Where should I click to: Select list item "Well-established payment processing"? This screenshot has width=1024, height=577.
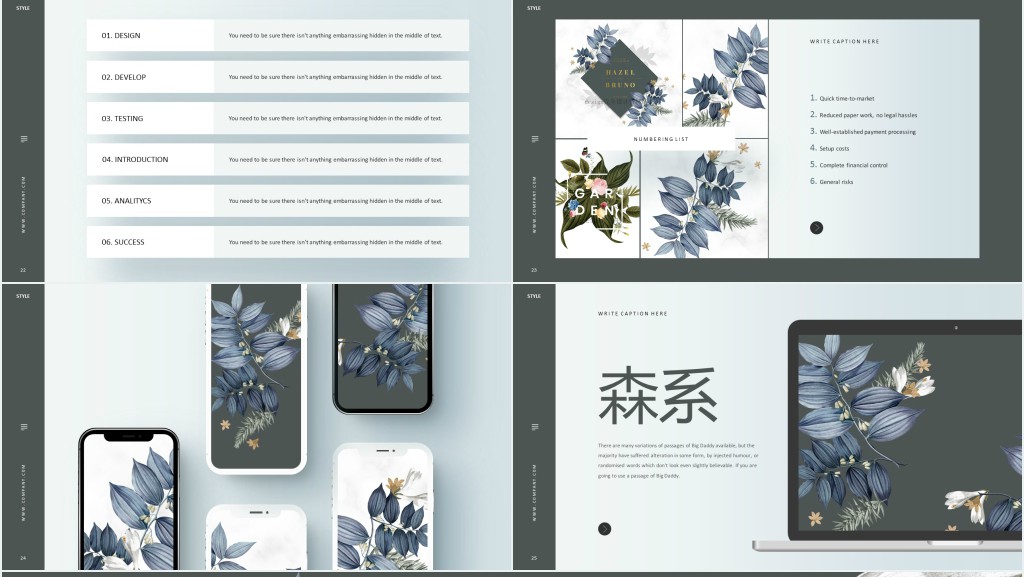pos(863,131)
